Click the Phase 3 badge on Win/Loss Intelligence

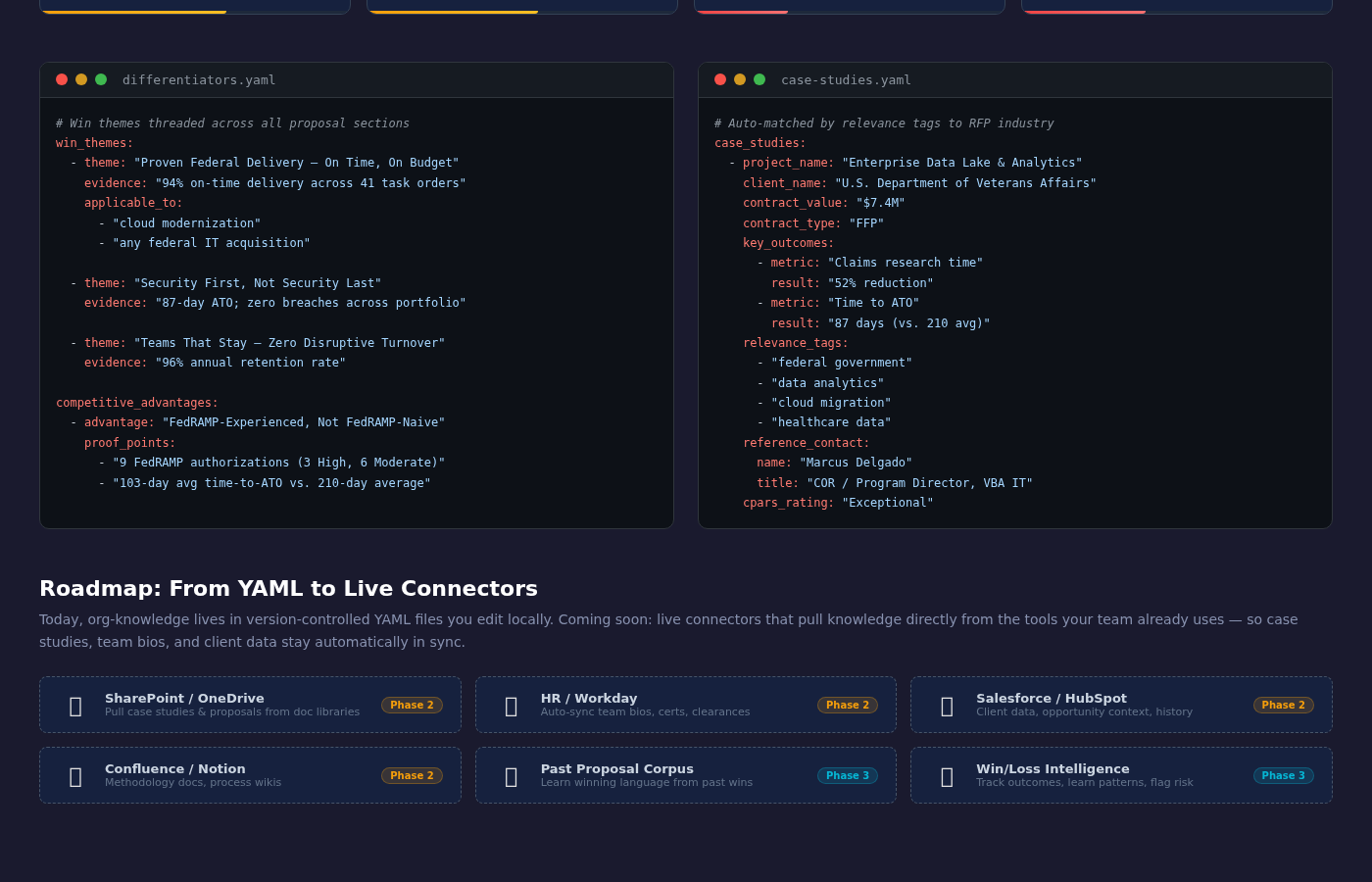[1283, 774]
